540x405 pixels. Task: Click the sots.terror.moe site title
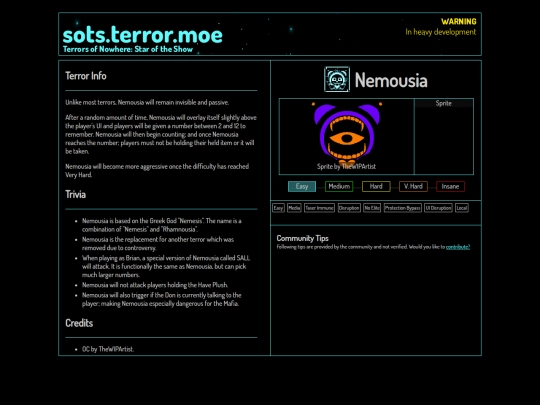(x=142, y=35)
